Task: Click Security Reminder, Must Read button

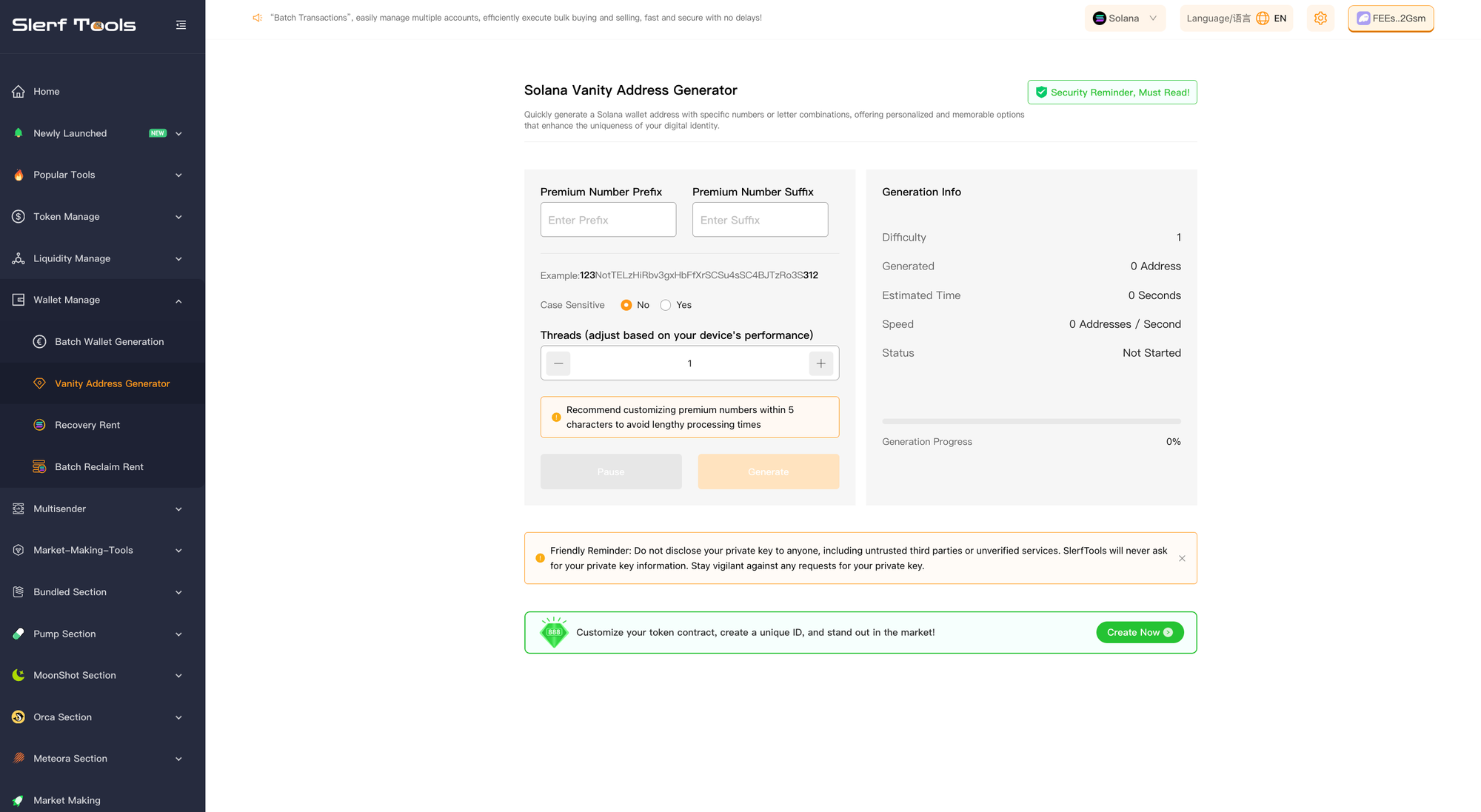Action: click(1111, 93)
